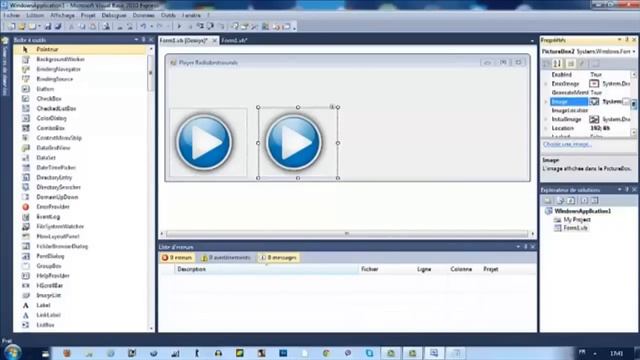Expand the Location property row
The width and height of the screenshot is (640, 360).
[x=546, y=128]
